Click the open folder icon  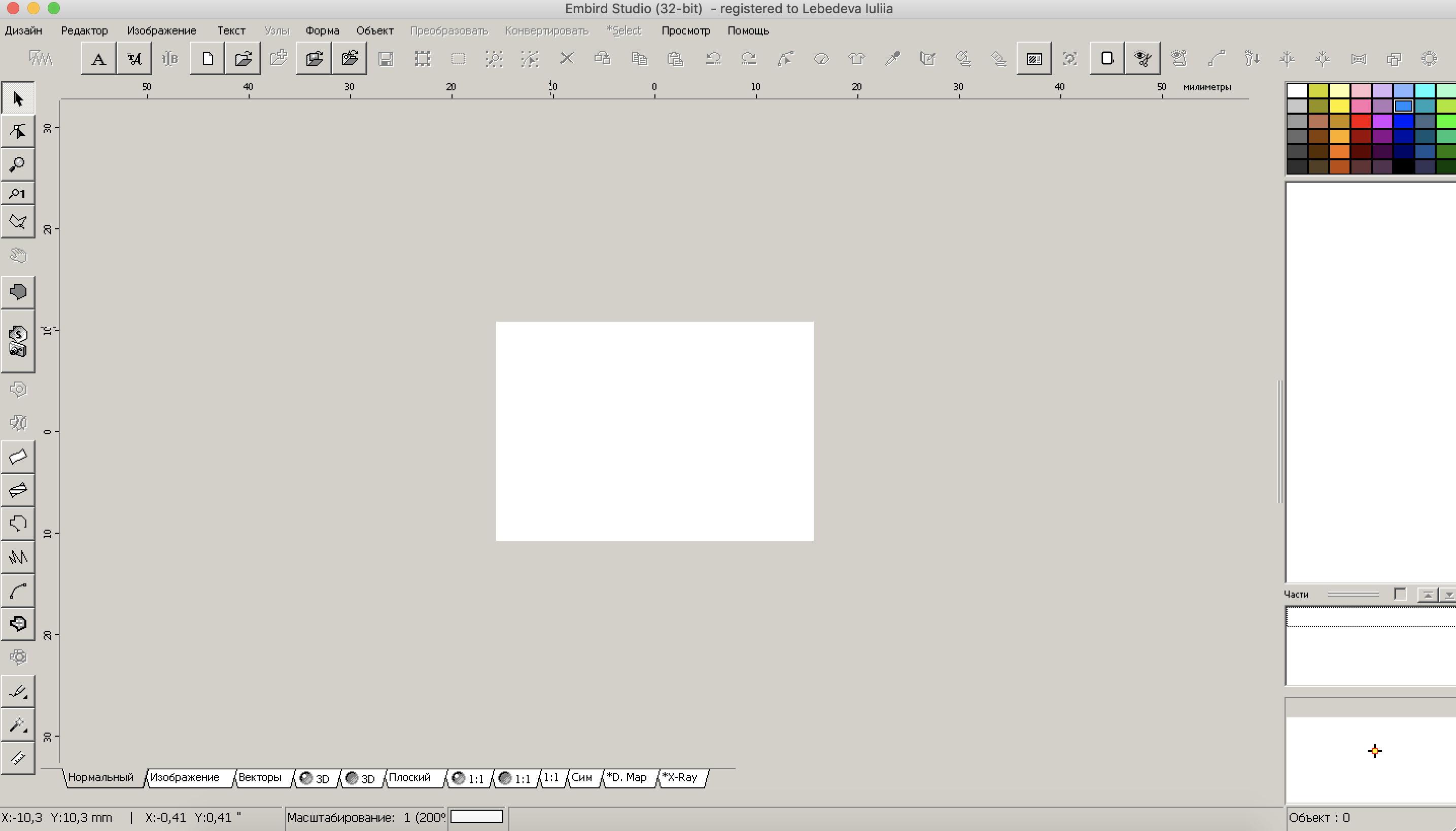(243, 58)
